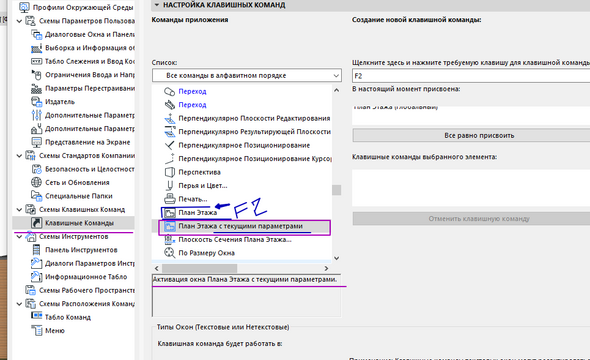The height and width of the screenshot is (360, 590).
Task: Click the Ограничения Ввода icon
Action: tap(36, 75)
